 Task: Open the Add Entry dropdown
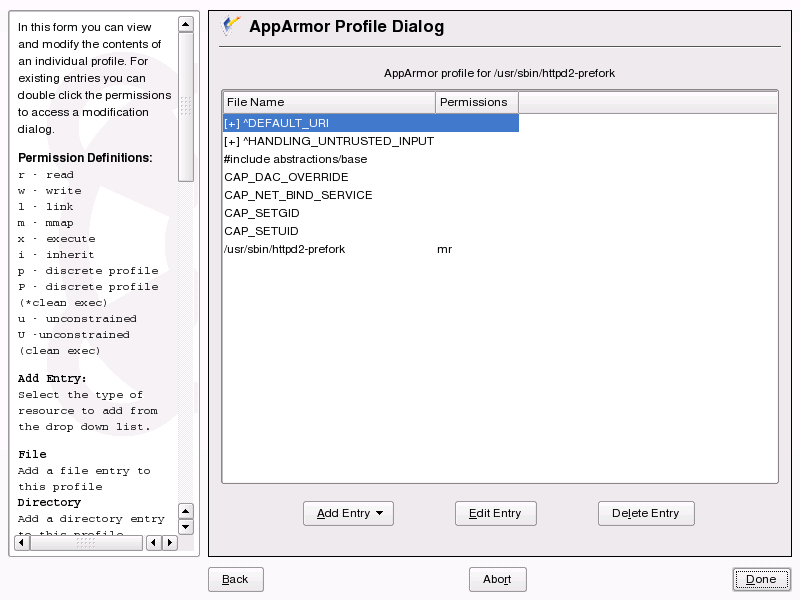pos(348,513)
